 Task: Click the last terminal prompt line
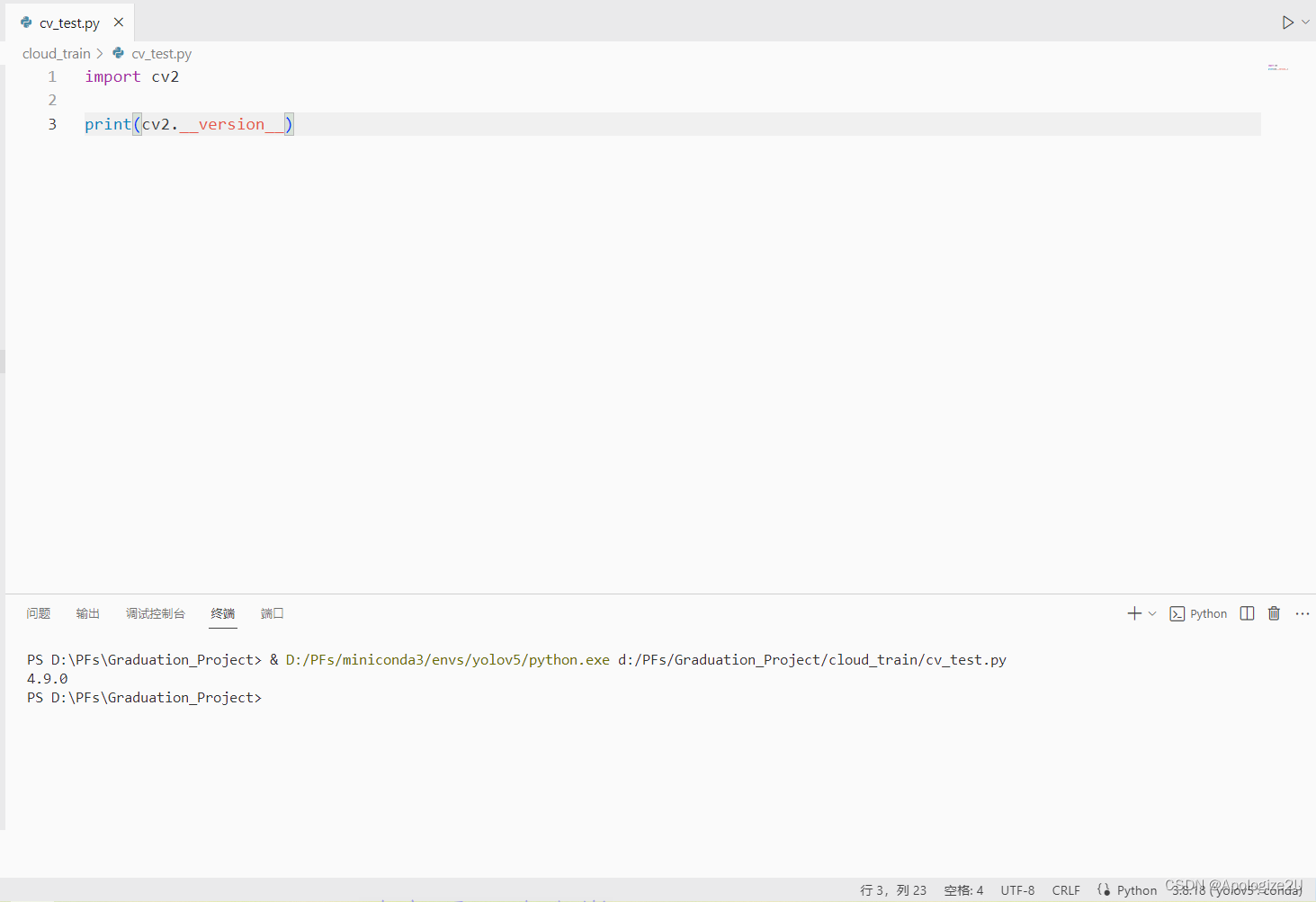pyautogui.click(x=145, y=697)
